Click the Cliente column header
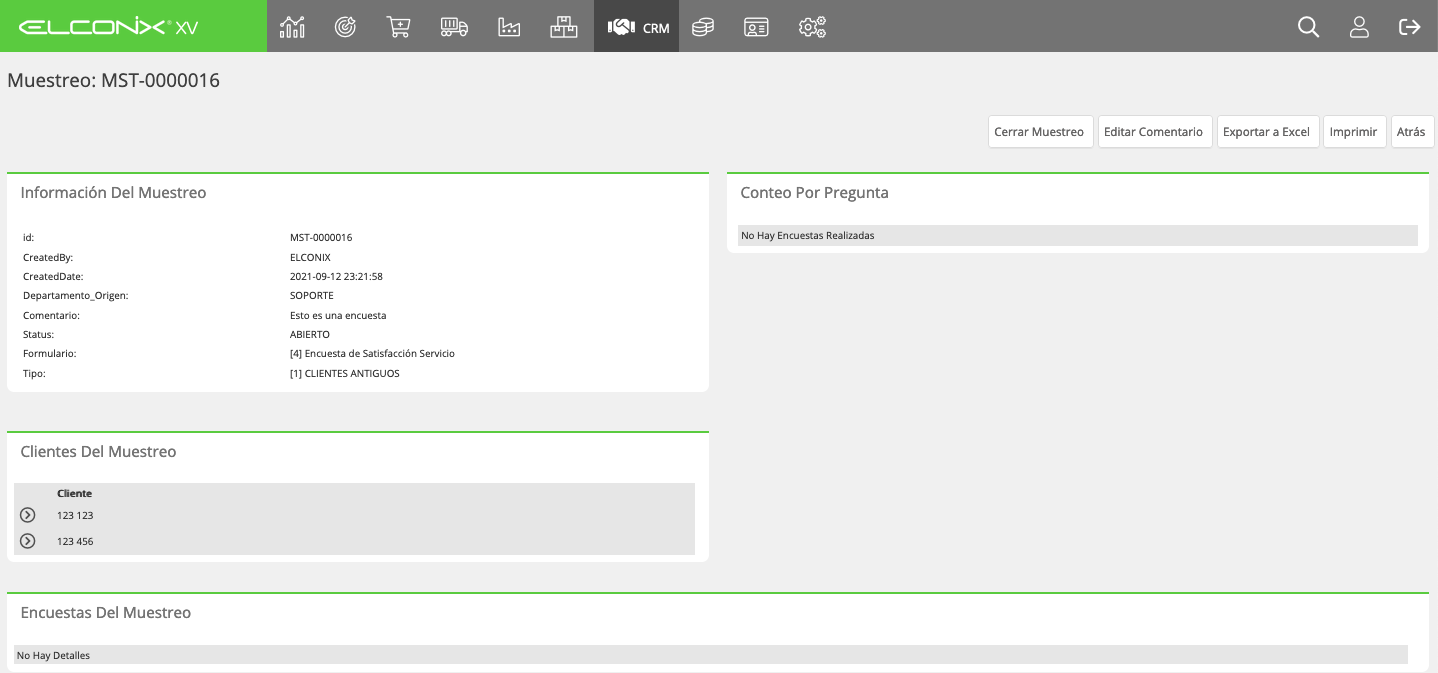This screenshot has height=673, width=1438. click(75, 493)
